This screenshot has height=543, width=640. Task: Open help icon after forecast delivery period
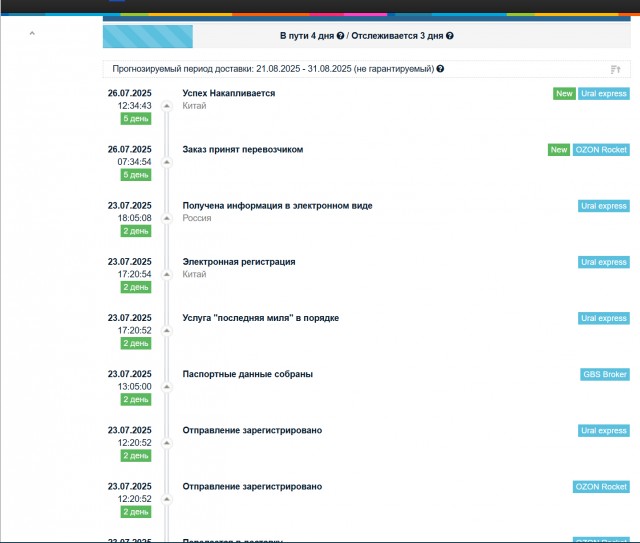click(440, 69)
